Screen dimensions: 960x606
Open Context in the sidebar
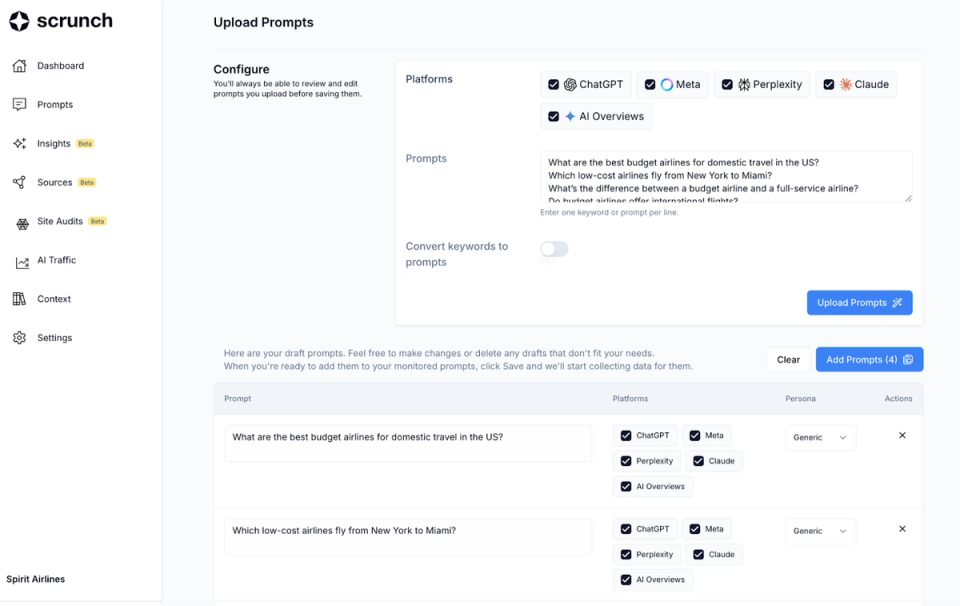(x=54, y=299)
